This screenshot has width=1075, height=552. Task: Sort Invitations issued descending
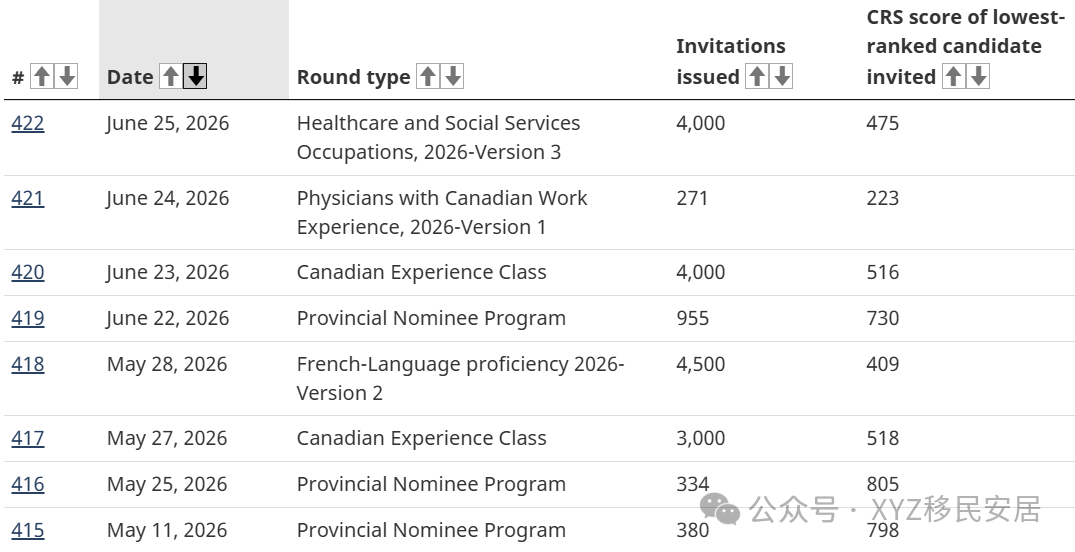pos(782,76)
